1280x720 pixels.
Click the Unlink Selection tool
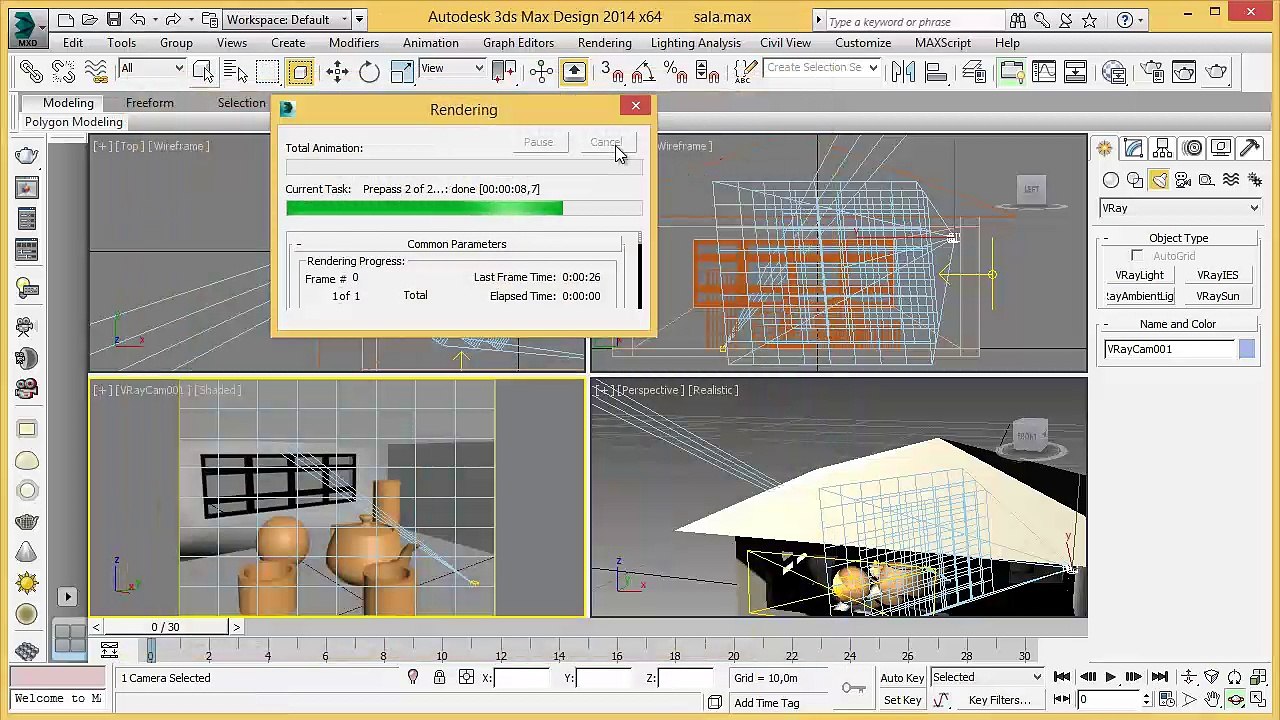[63, 71]
